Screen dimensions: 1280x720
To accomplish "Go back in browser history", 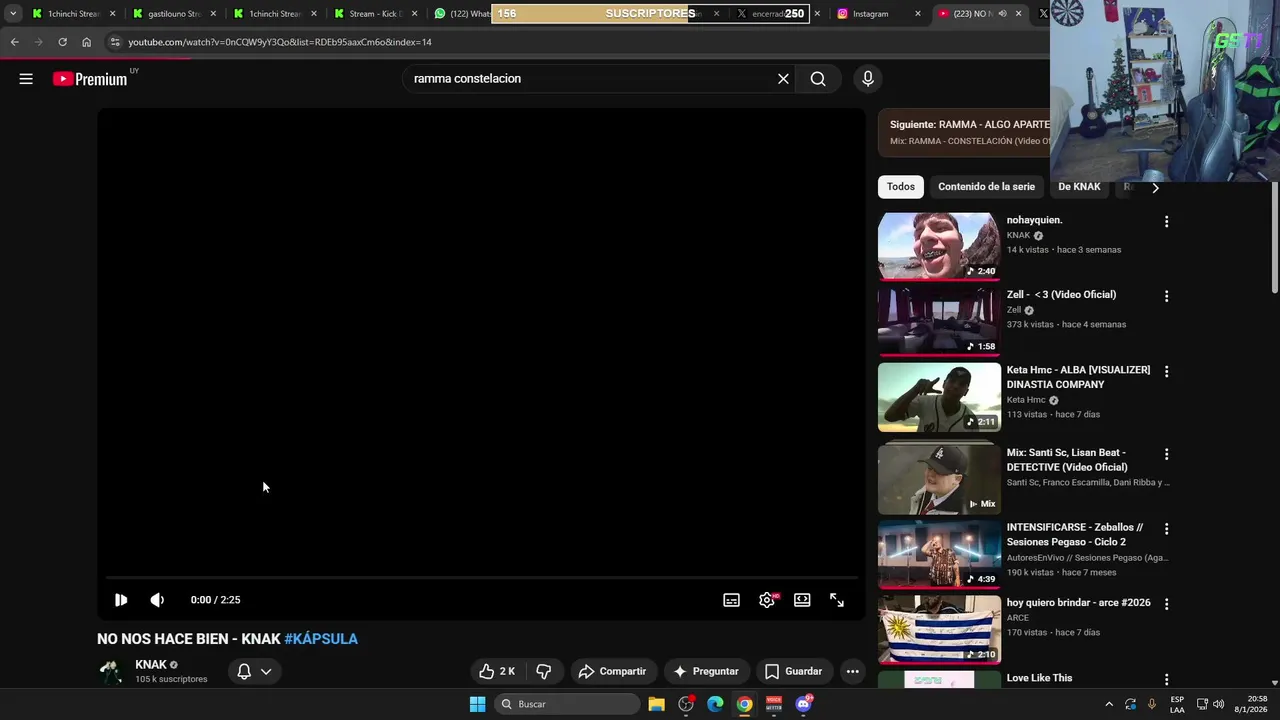I will pyautogui.click(x=14, y=42).
